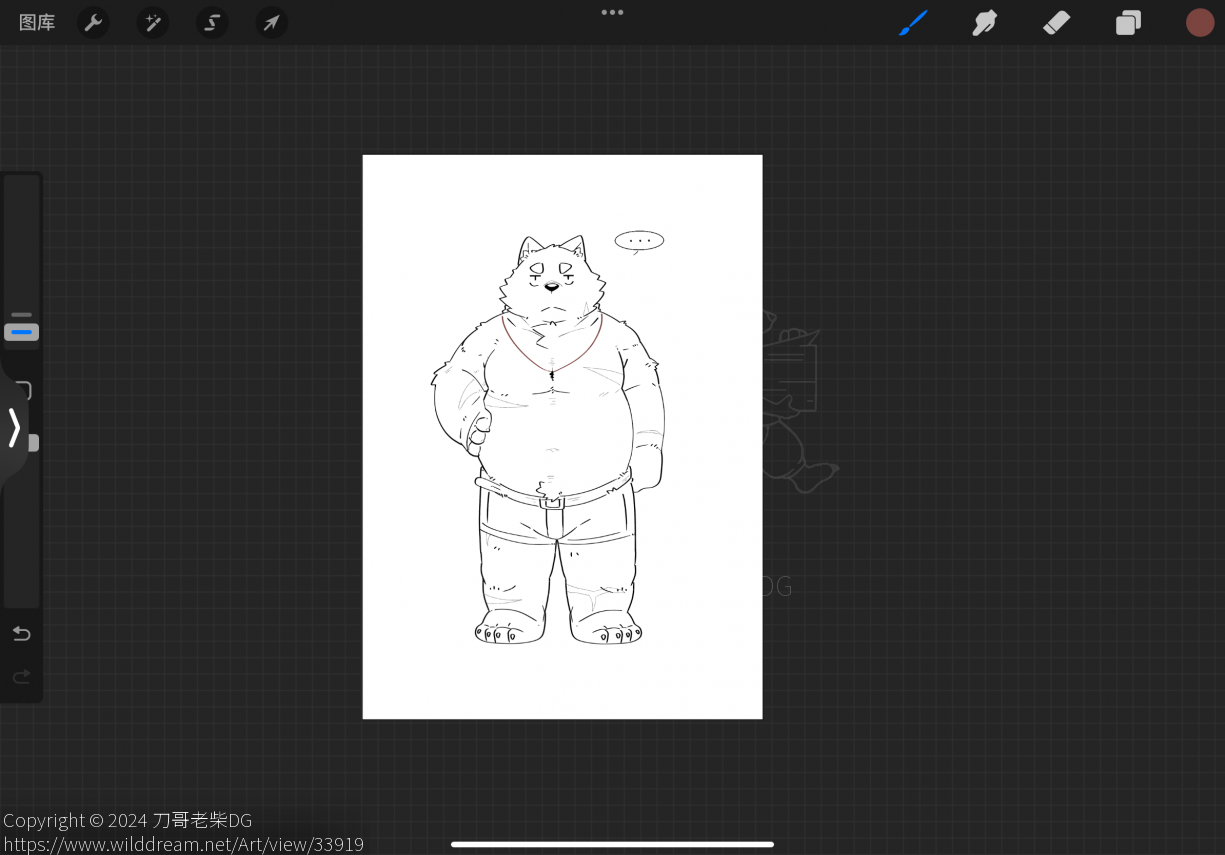Select the Eraser tool
The width and height of the screenshot is (1225, 855).
(1057, 22)
